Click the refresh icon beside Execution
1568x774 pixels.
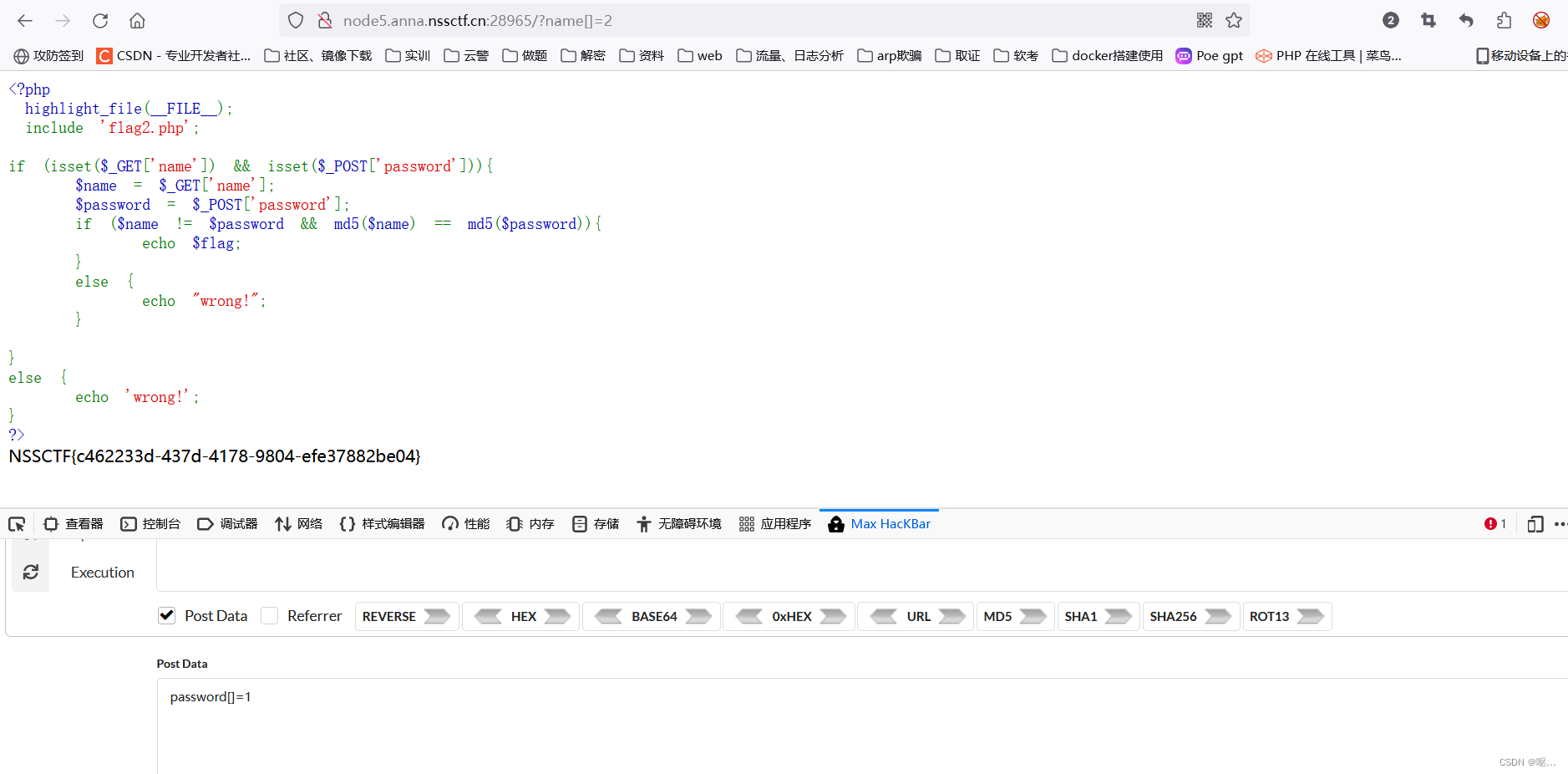(31, 572)
